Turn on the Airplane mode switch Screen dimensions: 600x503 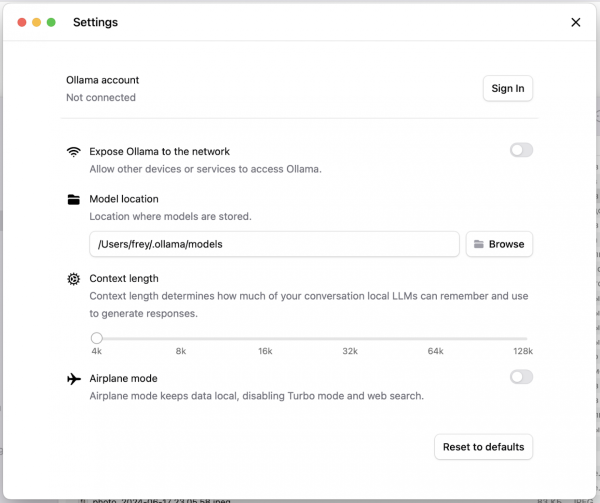521,377
